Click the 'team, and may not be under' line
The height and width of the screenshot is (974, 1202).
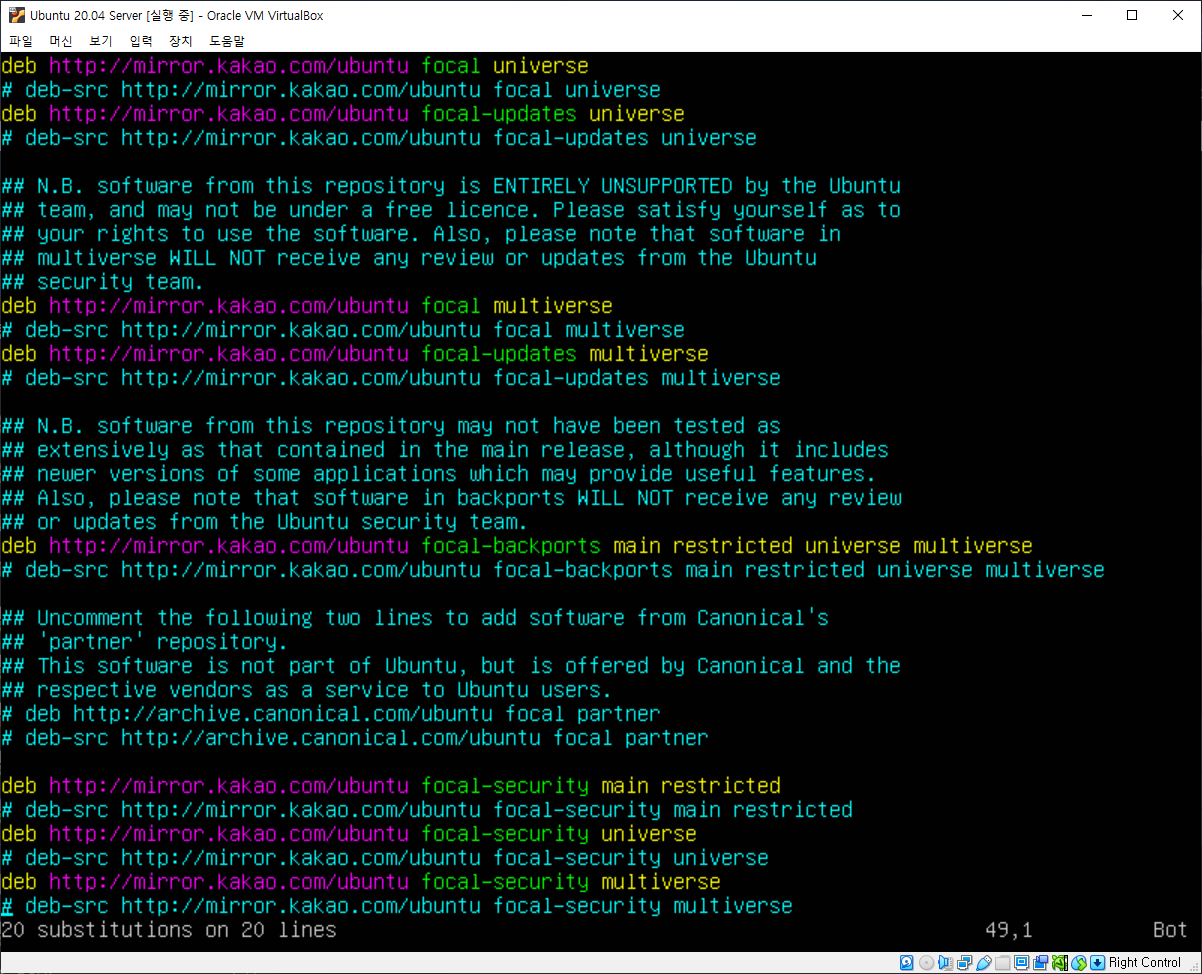(x=451, y=210)
